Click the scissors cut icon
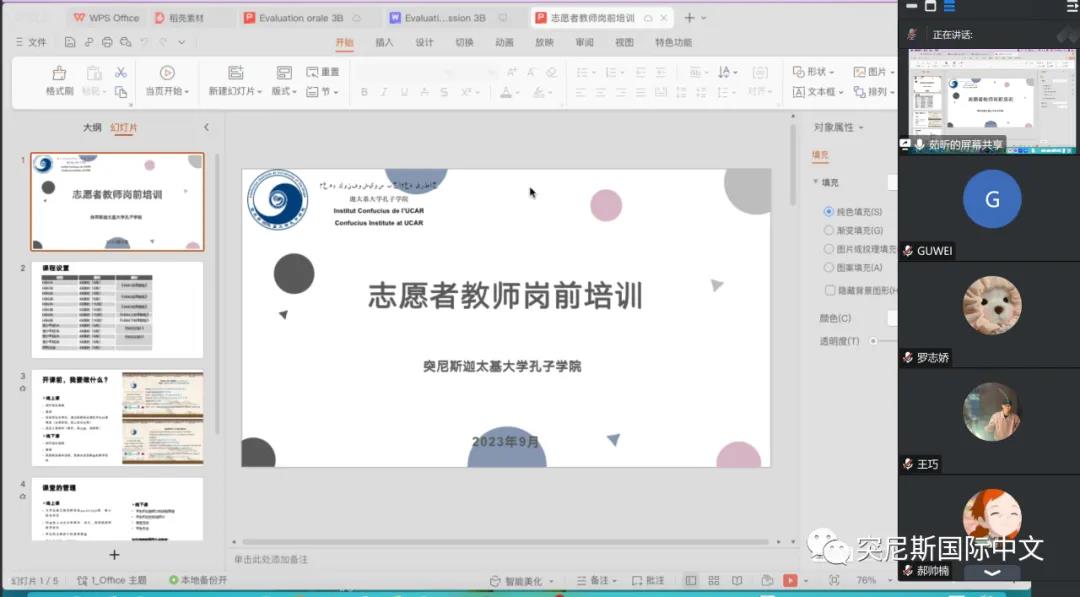 tap(121, 72)
